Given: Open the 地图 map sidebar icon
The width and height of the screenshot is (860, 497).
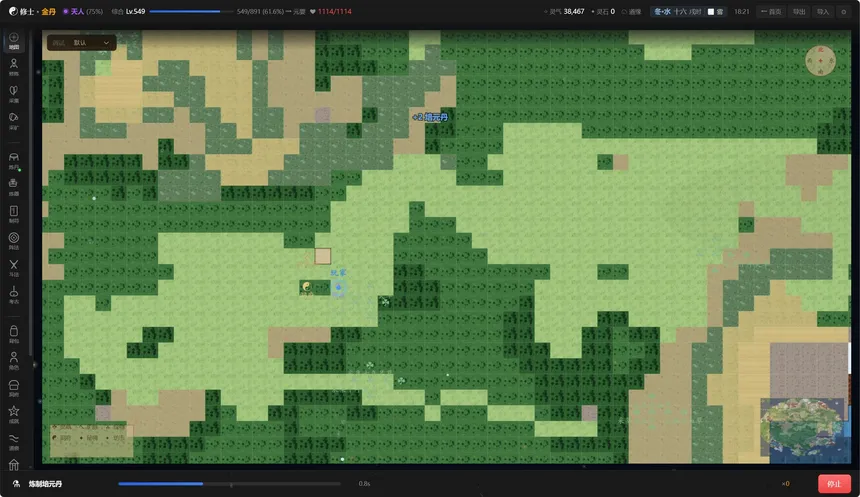Looking at the screenshot, I should coord(14,41).
